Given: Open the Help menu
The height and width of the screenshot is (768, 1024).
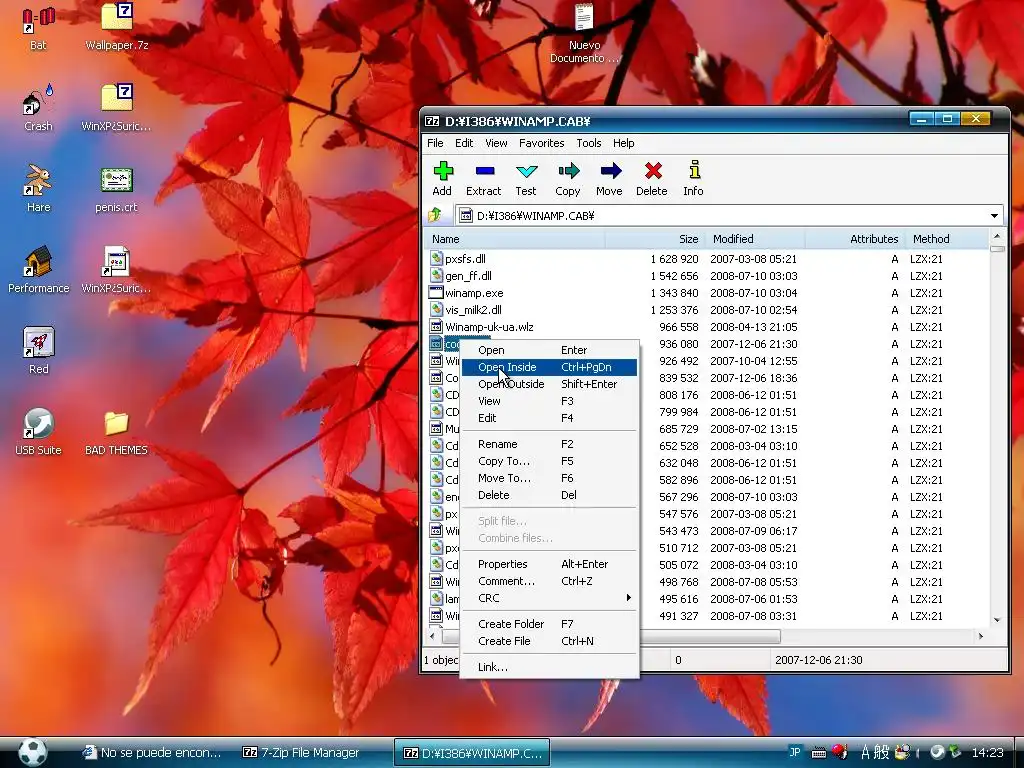Looking at the screenshot, I should pos(624,143).
